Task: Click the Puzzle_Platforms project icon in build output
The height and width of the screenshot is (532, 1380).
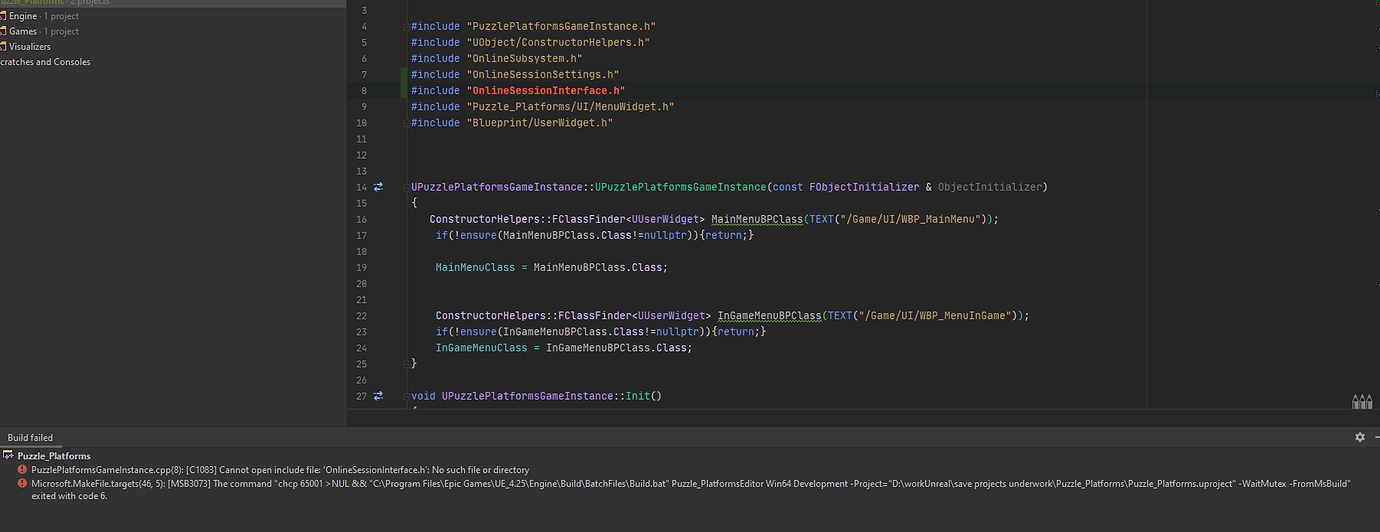Action: 8,456
